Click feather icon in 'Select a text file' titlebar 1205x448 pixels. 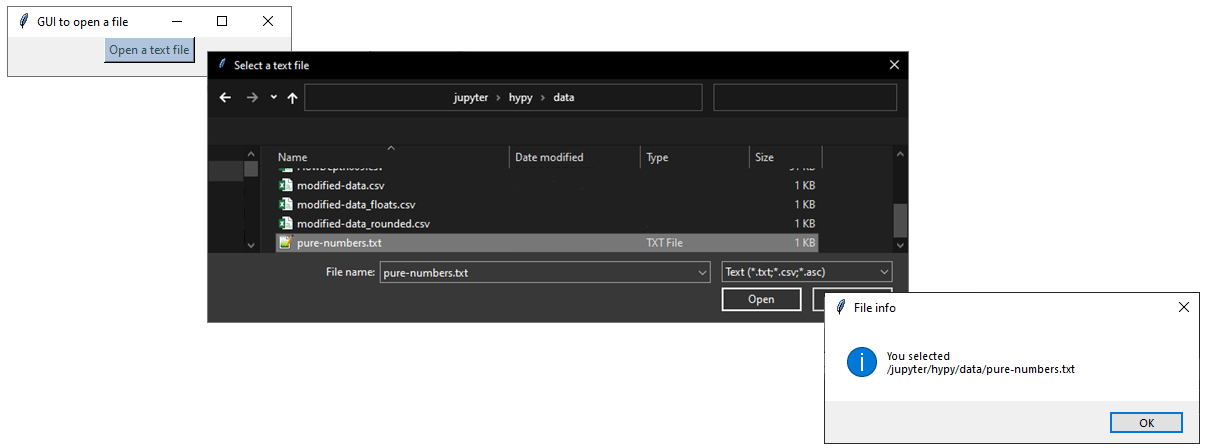coord(223,65)
